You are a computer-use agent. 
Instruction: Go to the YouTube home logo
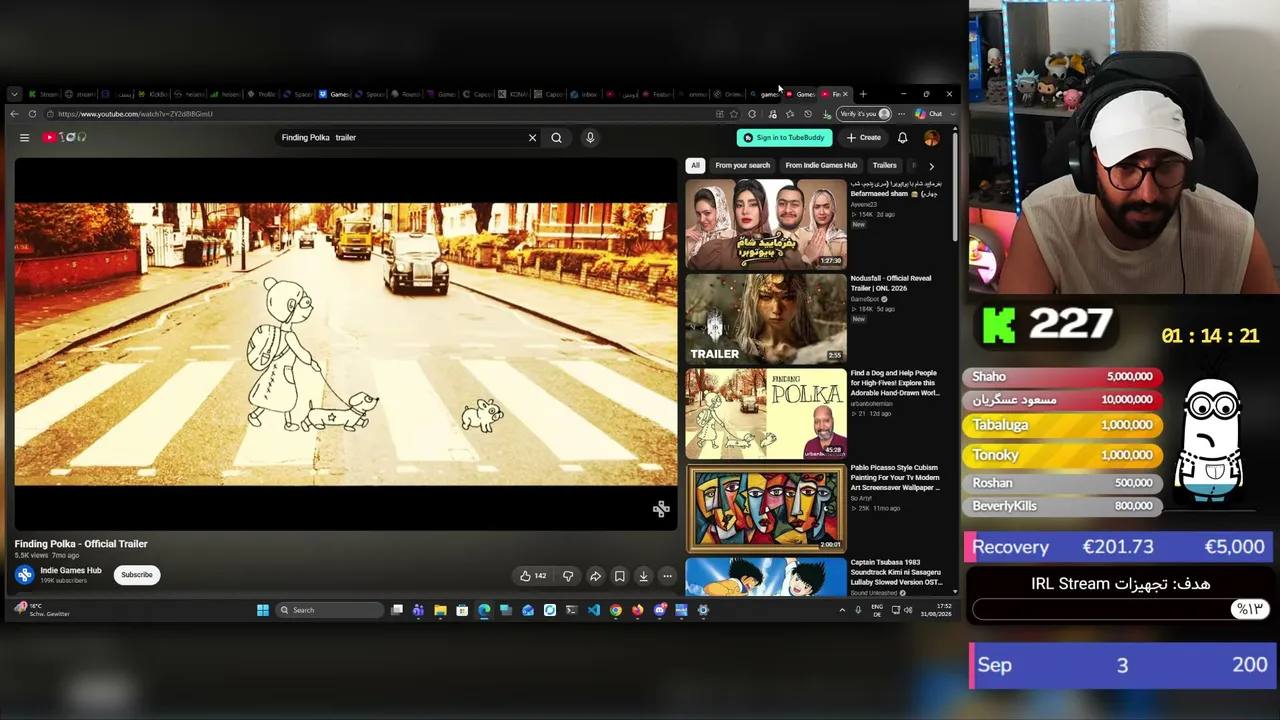tap(64, 137)
